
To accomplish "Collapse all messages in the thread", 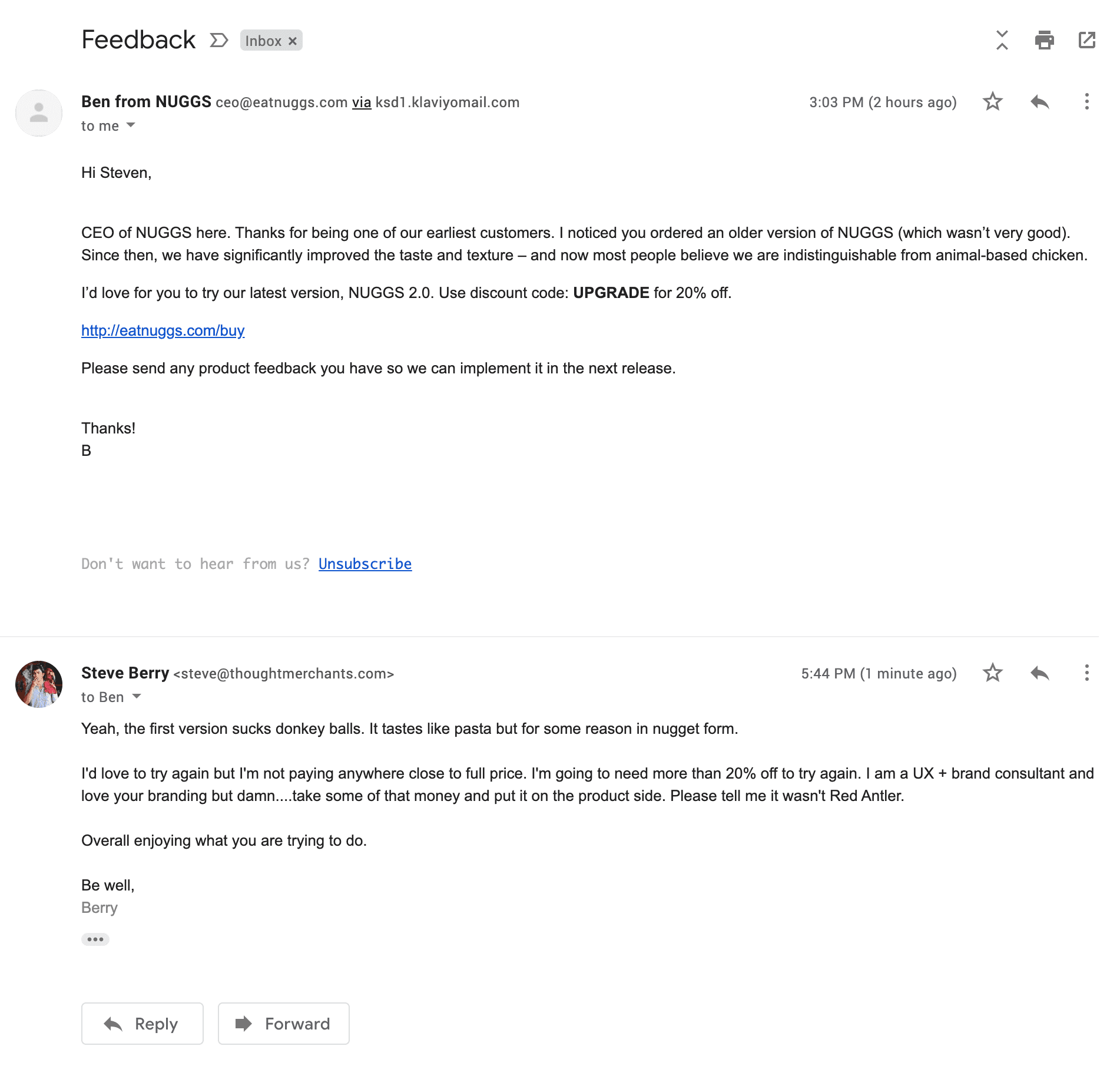I will pos(1002,40).
